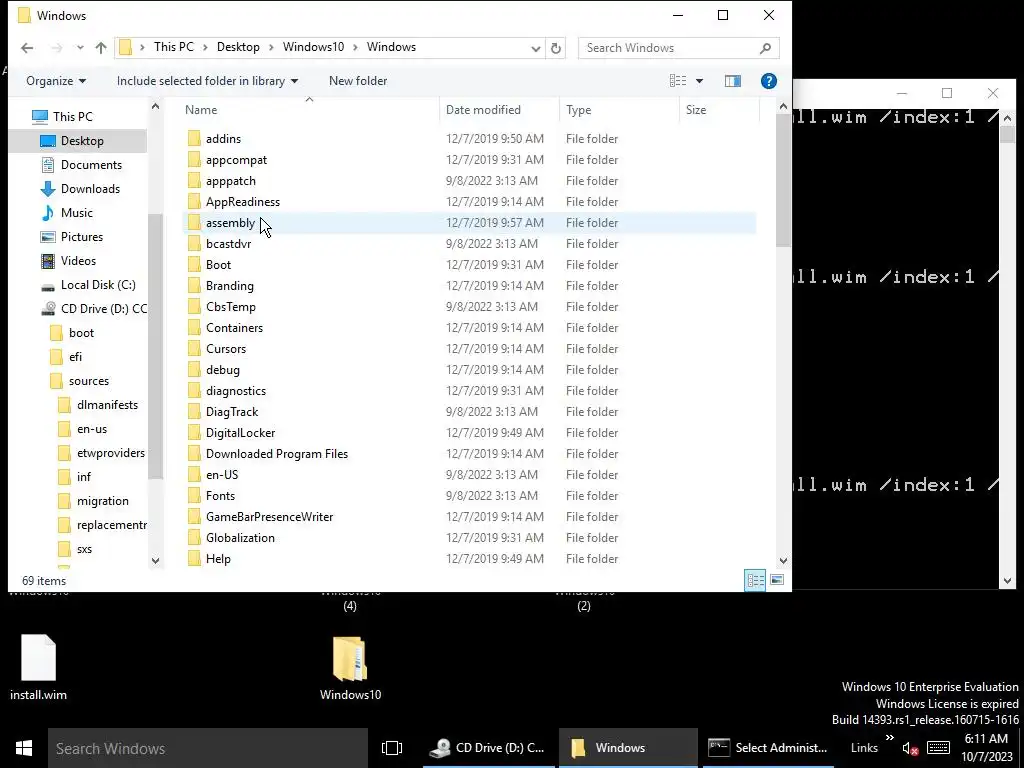1024x768 pixels.
Task: Open Downloads in navigation pane
Action: [x=89, y=189]
